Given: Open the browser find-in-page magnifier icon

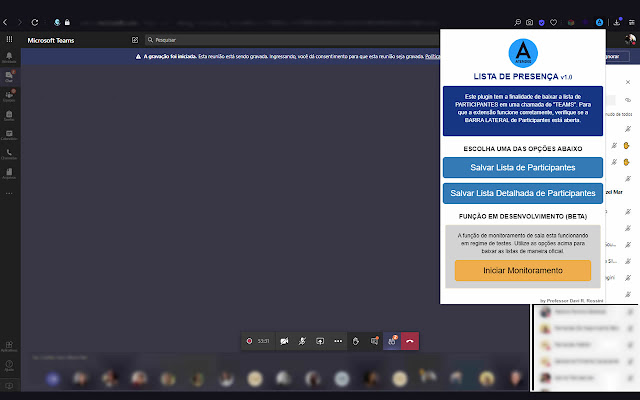Looking at the screenshot, I should point(518,22).
